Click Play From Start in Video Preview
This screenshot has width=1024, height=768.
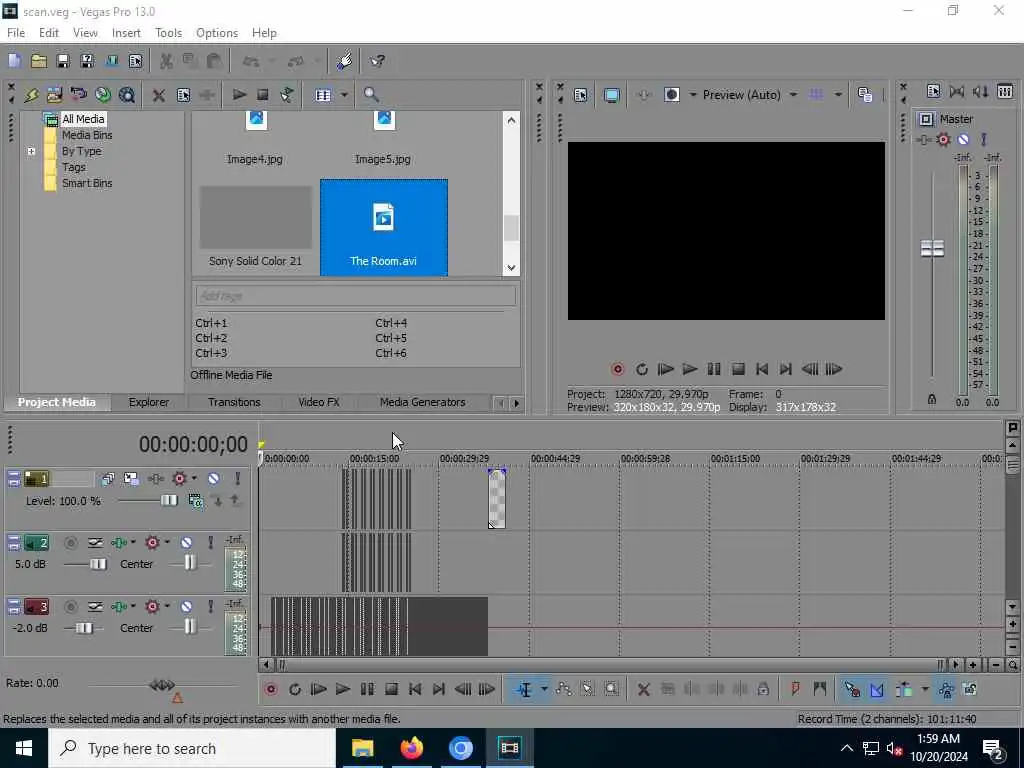tap(665, 370)
